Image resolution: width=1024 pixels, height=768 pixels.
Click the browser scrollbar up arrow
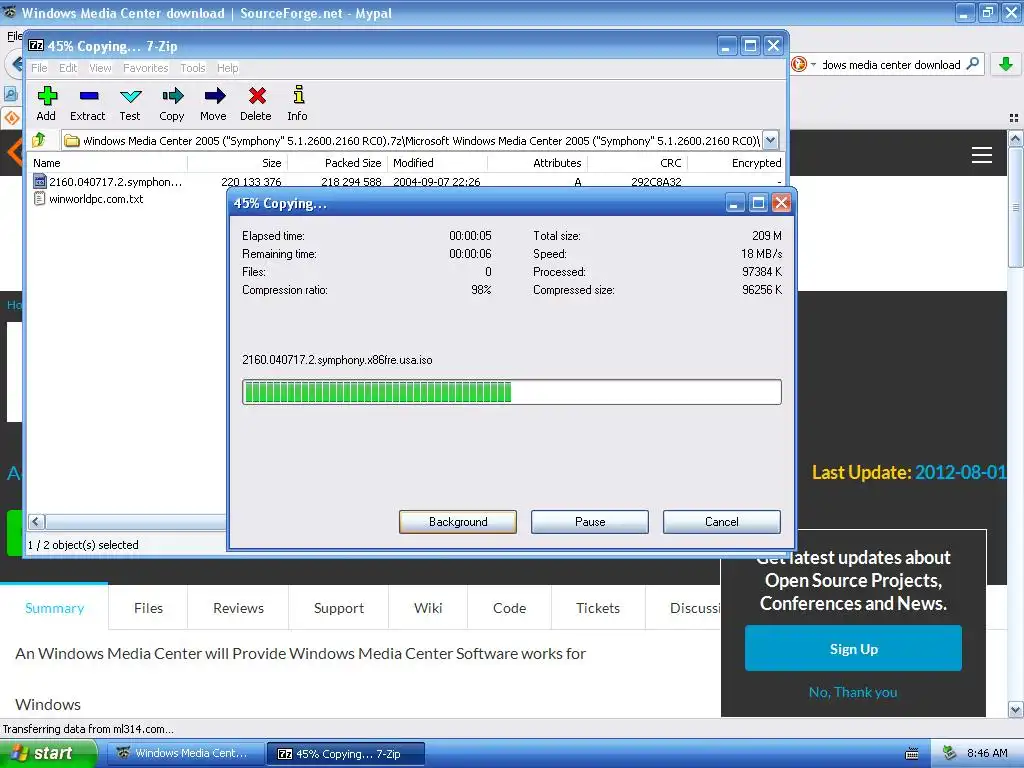click(x=1016, y=138)
